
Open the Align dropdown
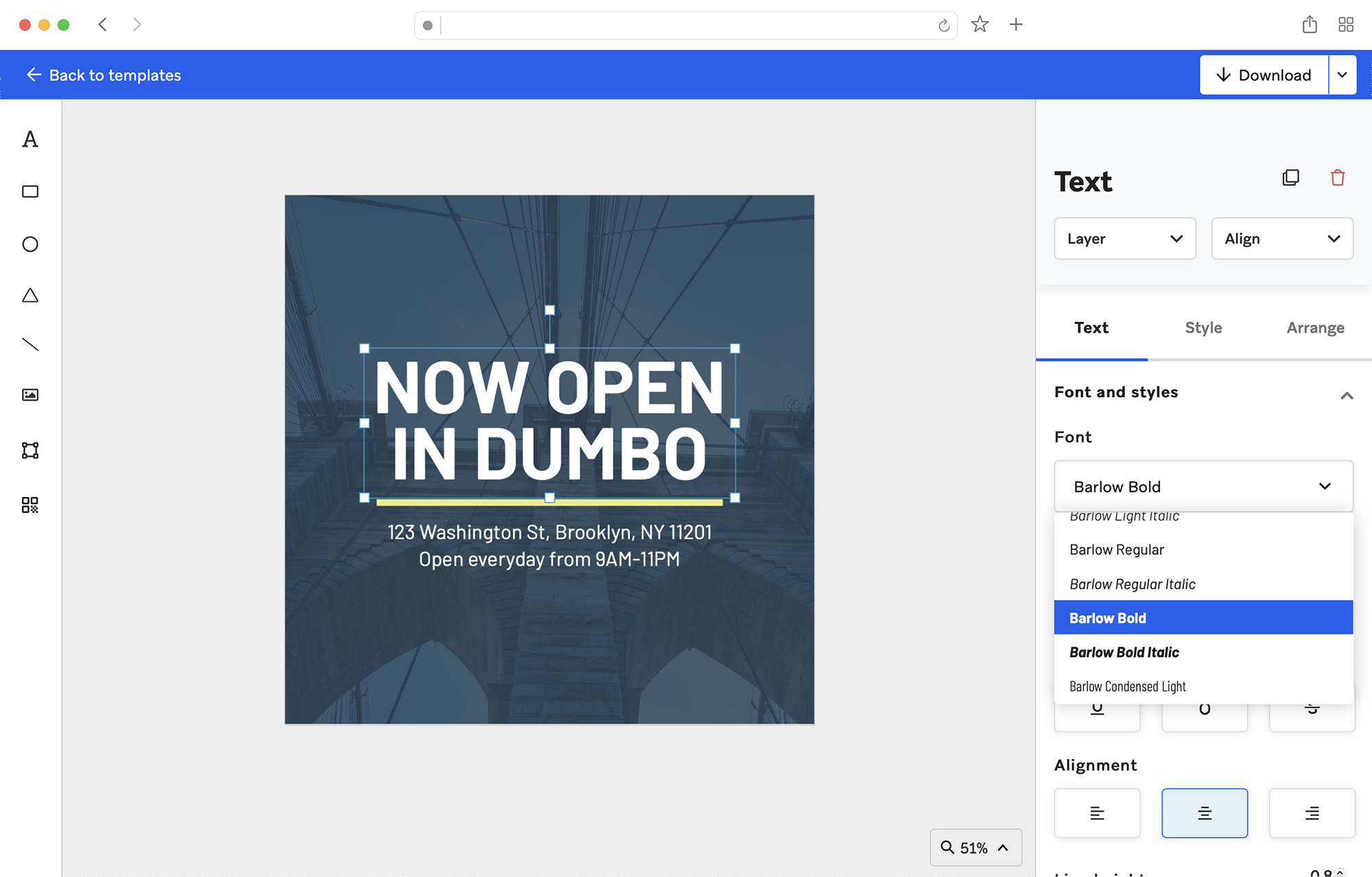pos(1282,238)
